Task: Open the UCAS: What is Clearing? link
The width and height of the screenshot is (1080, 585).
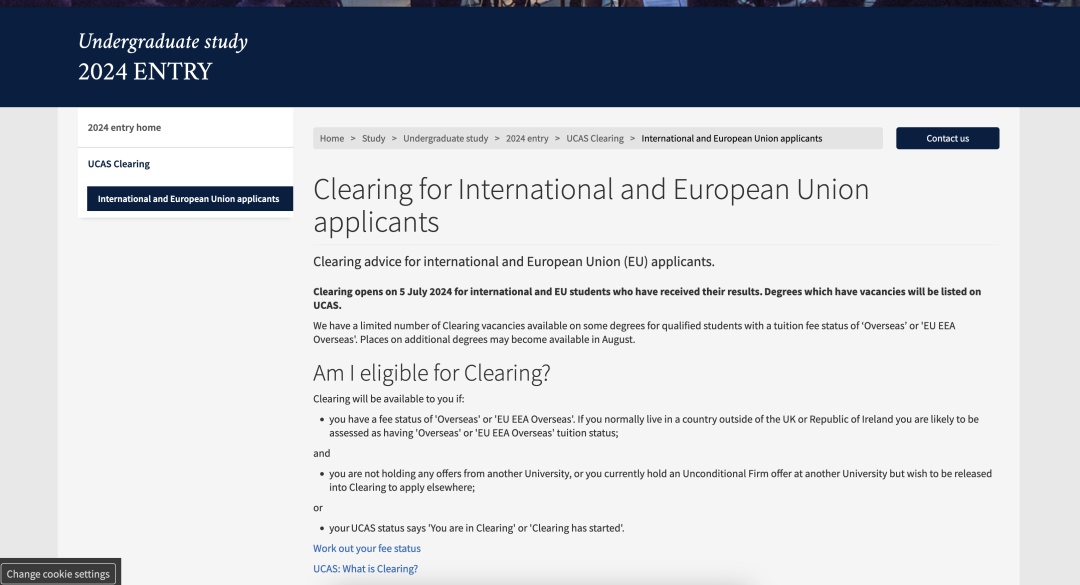Action: coord(365,569)
